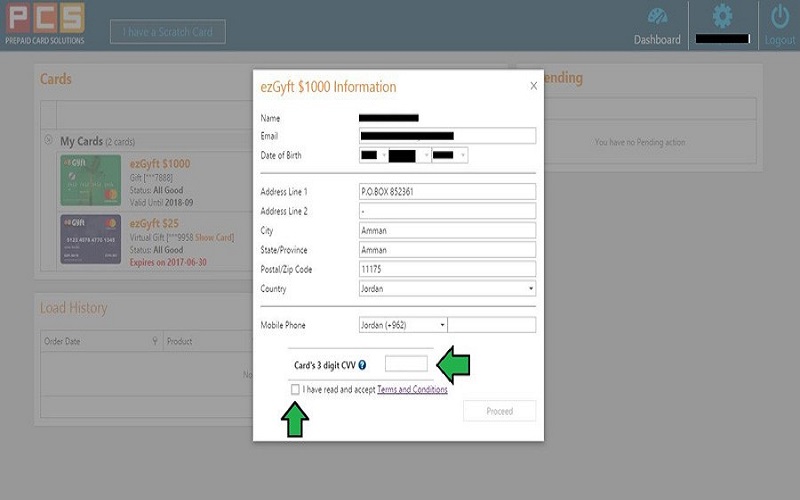Open the middle Date of Birth dropdown

pyautogui.click(x=409, y=155)
